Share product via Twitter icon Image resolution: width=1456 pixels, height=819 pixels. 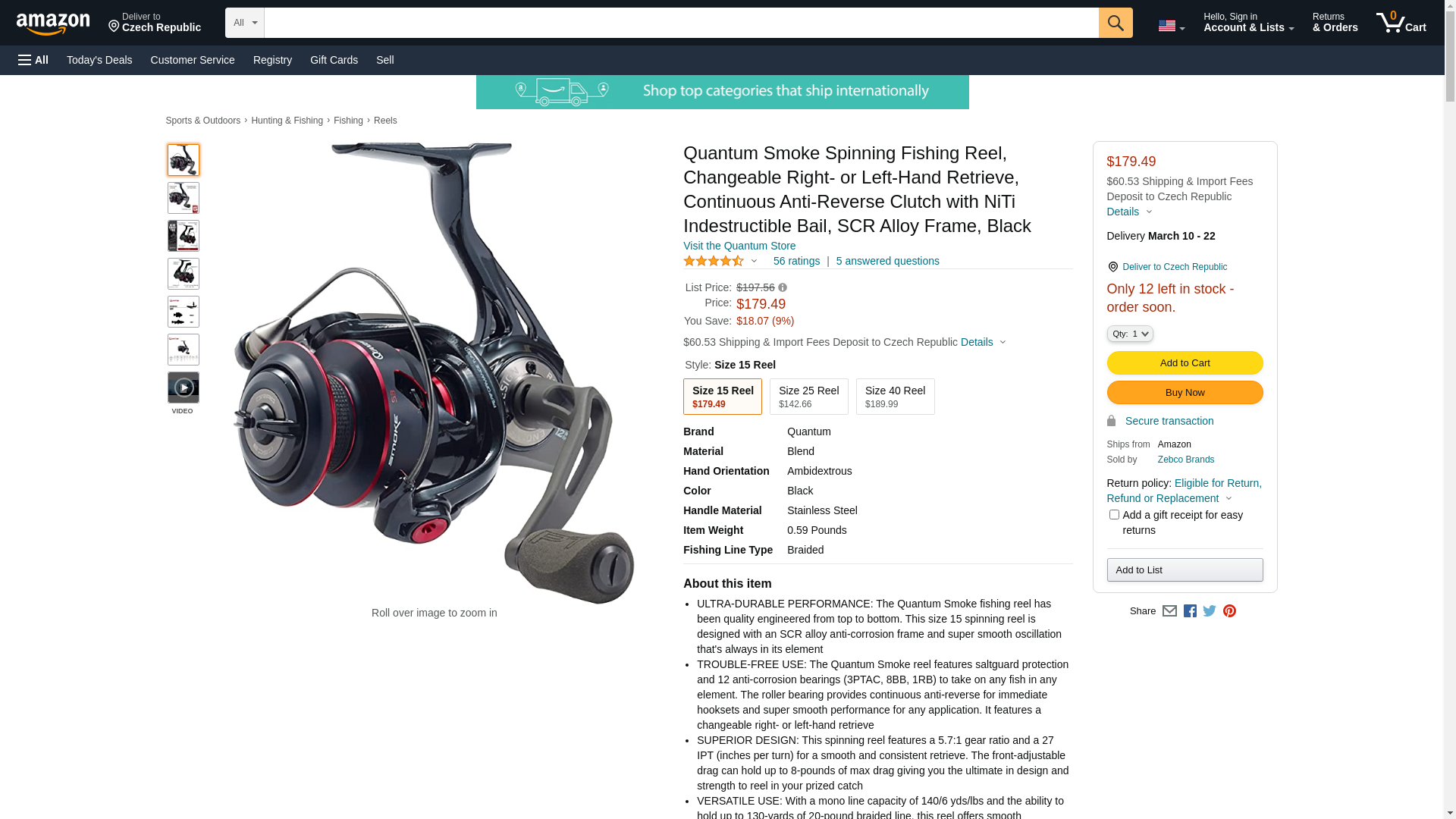[x=1210, y=611]
